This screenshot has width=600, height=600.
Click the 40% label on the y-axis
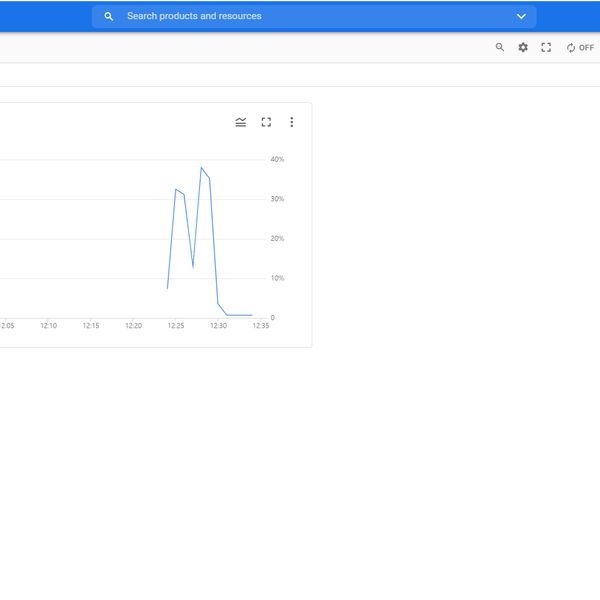tap(277, 160)
